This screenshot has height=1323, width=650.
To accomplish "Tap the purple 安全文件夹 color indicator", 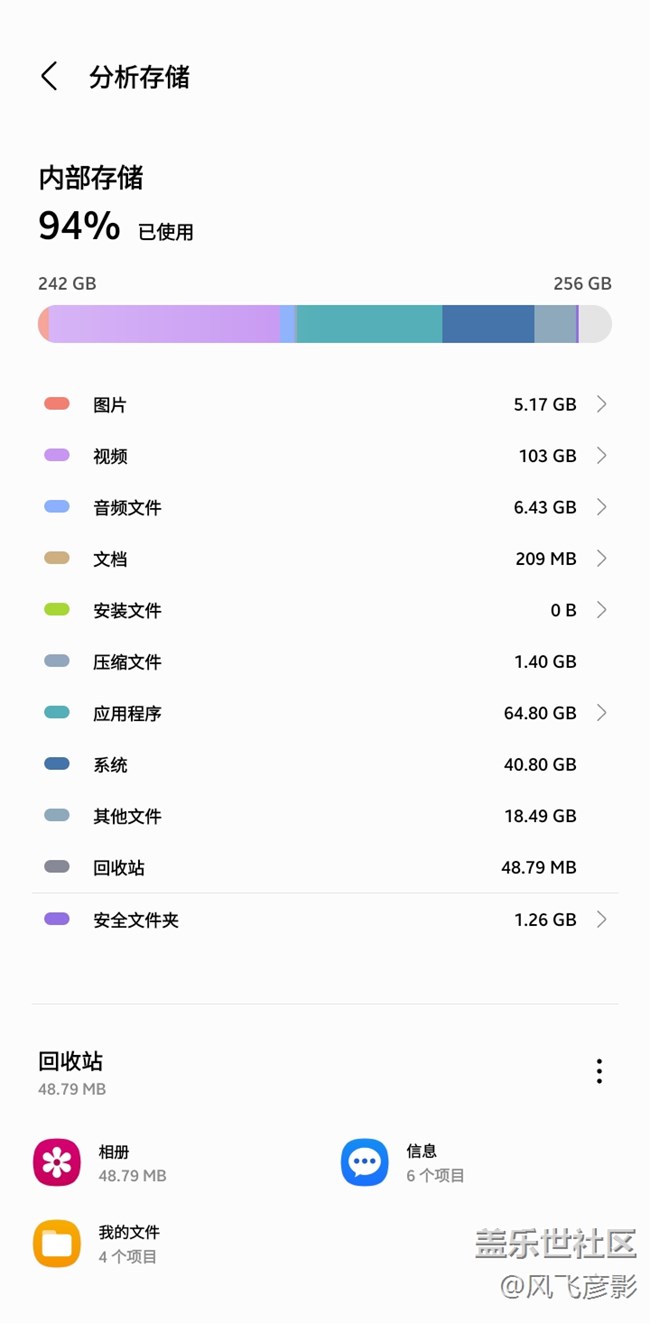I will pos(57,919).
